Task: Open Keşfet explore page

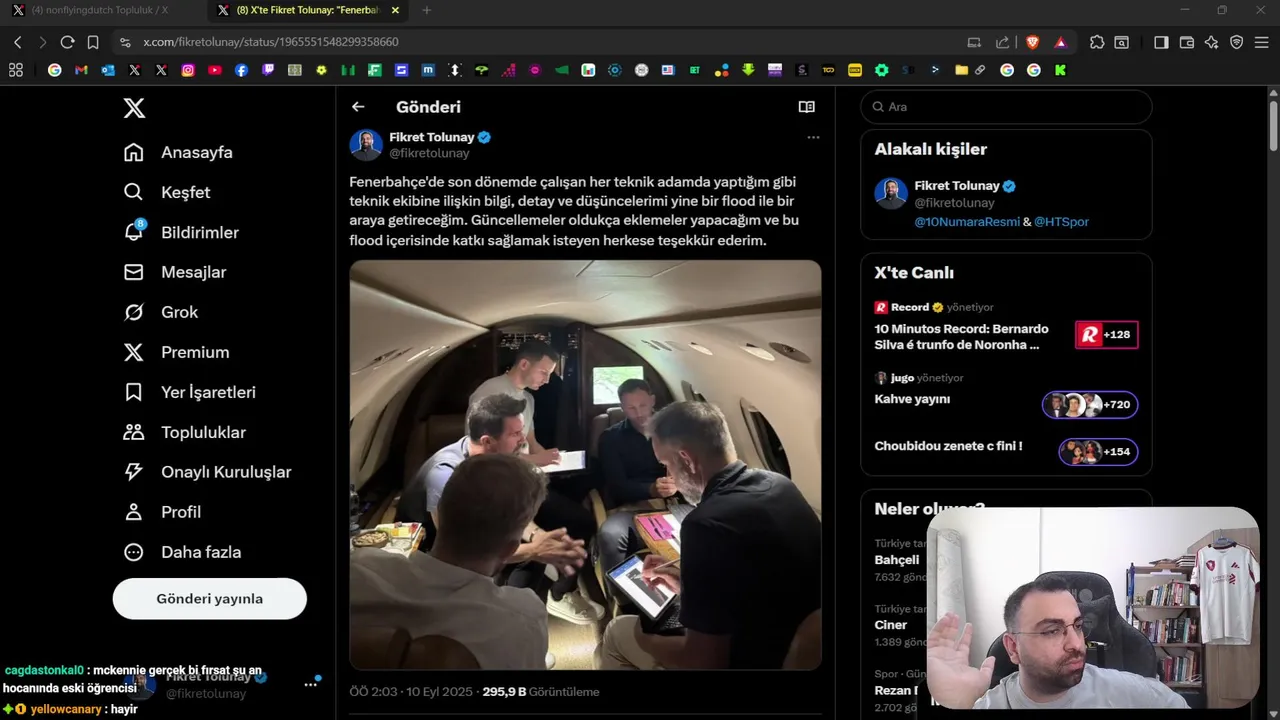Action: [x=167, y=192]
